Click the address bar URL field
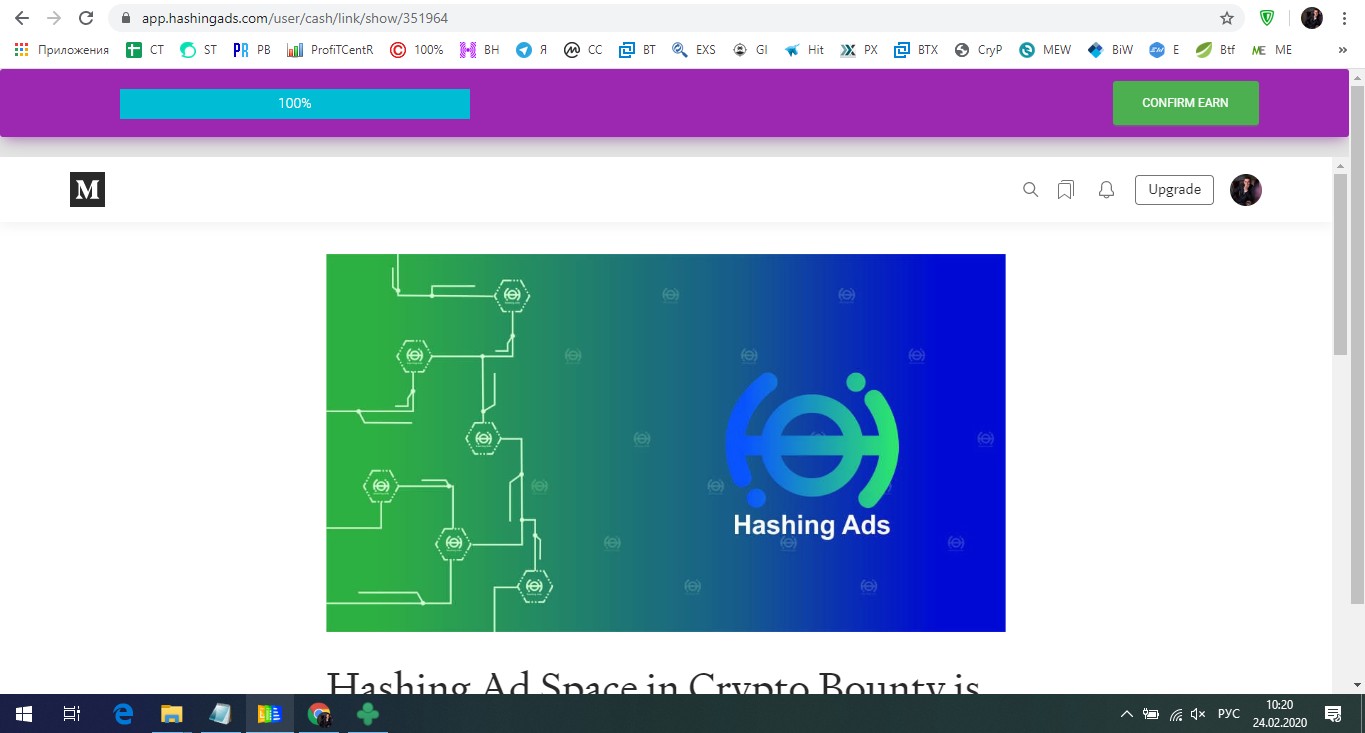 (x=676, y=18)
